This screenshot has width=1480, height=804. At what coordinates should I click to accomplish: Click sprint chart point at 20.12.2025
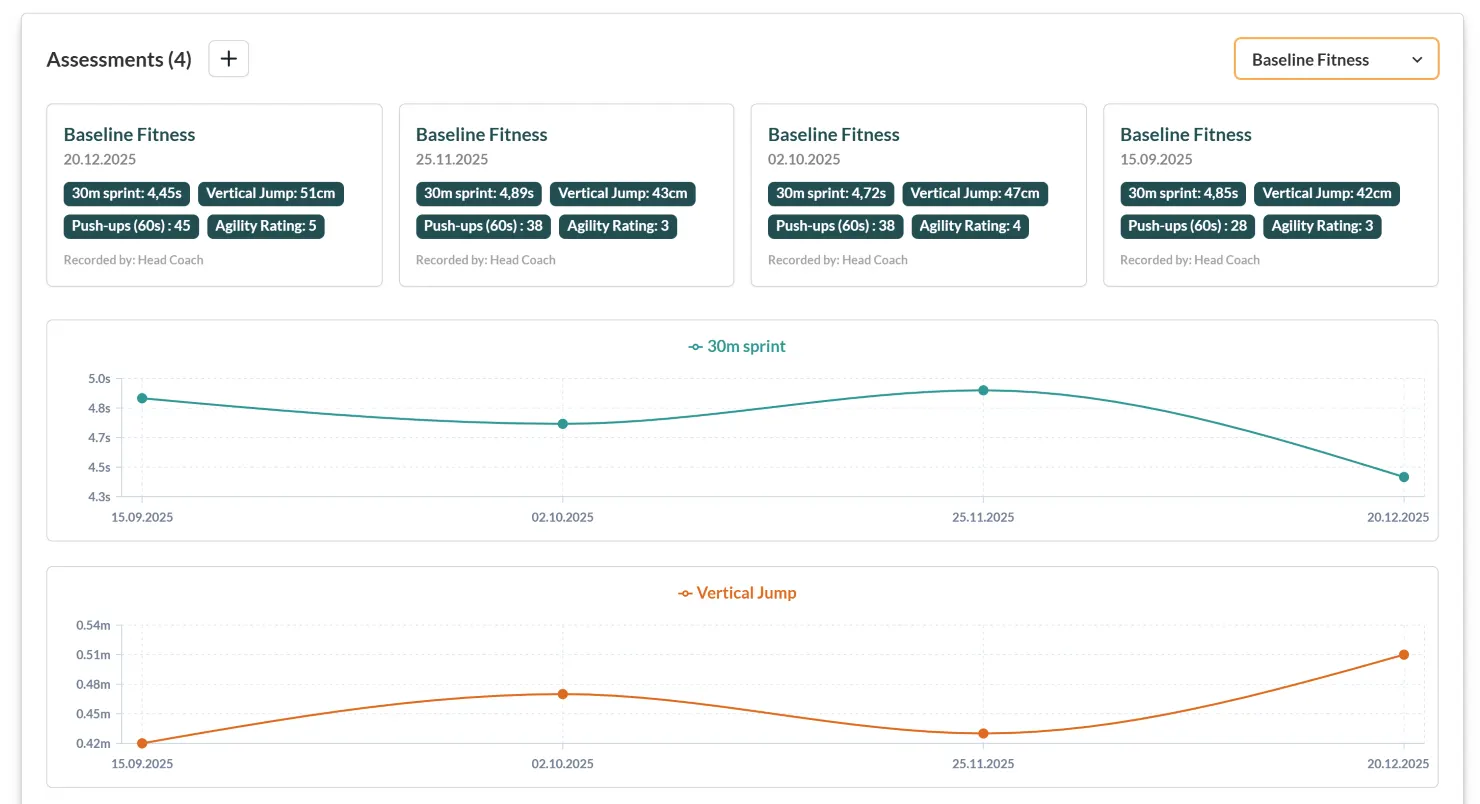click(1404, 477)
